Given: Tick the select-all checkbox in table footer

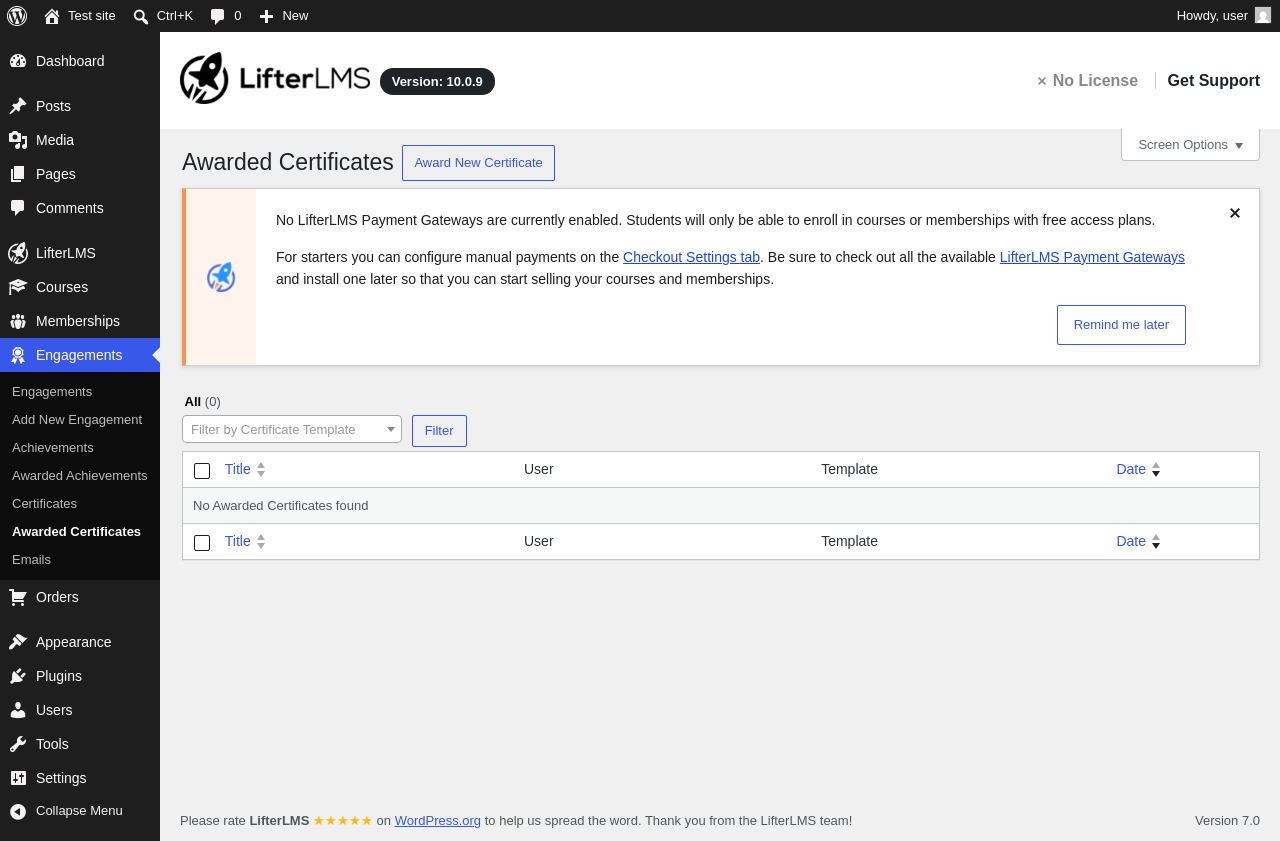Looking at the screenshot, I should [202, 542].
